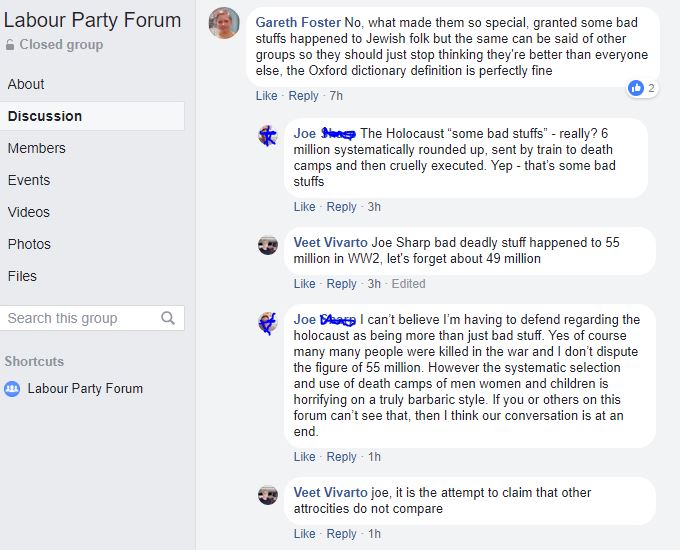The height and width of the screenshot is (550, 680).
Task: Open the Videos section
Action: (29, 212)
